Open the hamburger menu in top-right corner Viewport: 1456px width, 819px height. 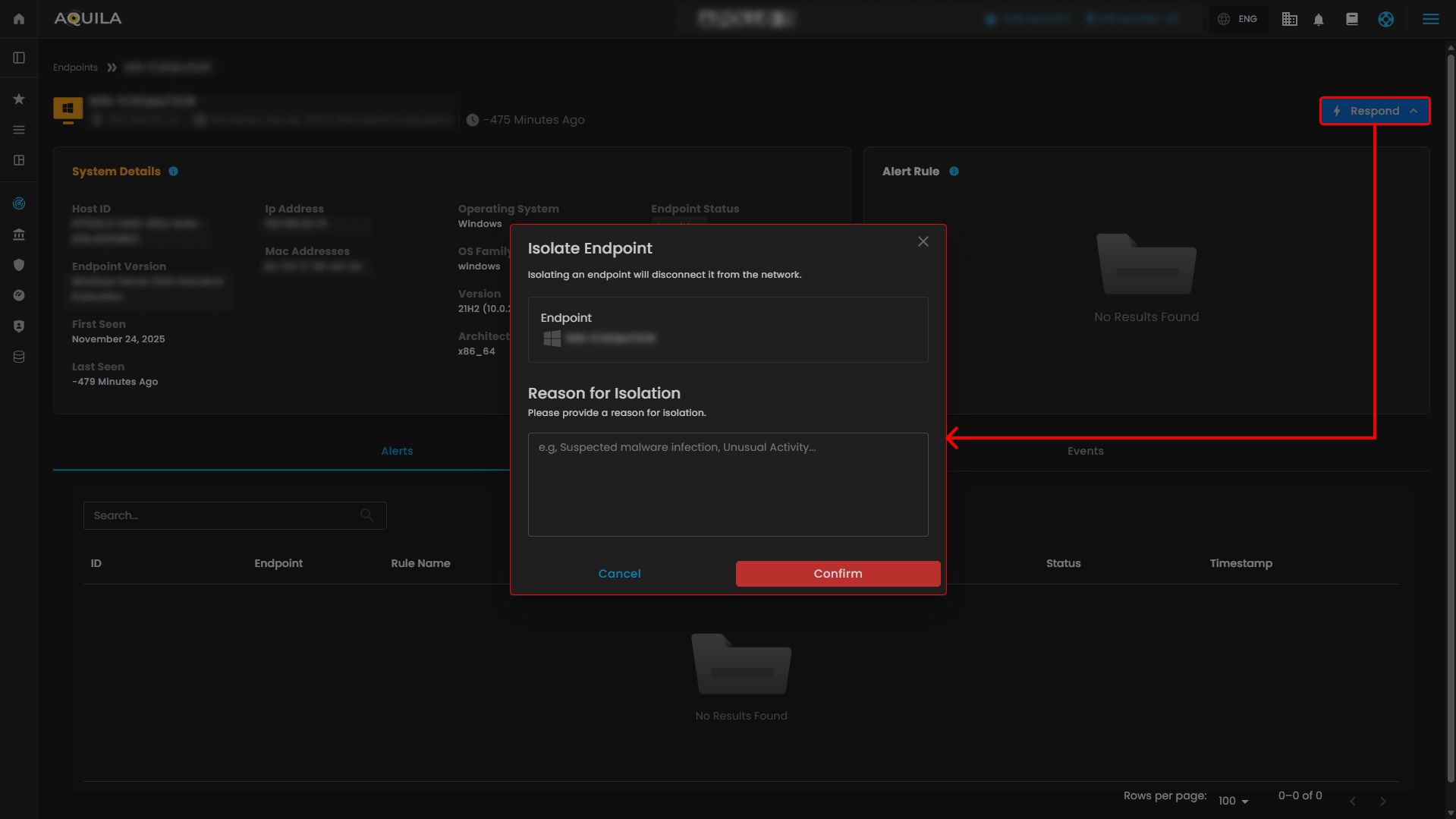click(1430, 19)
